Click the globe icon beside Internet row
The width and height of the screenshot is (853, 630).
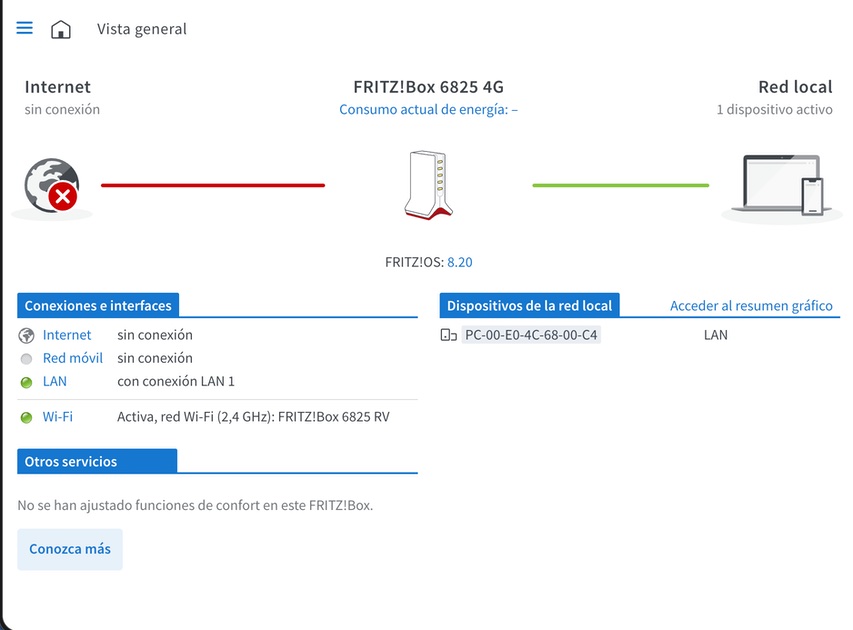pyautogui.click(x=26, y=336)
